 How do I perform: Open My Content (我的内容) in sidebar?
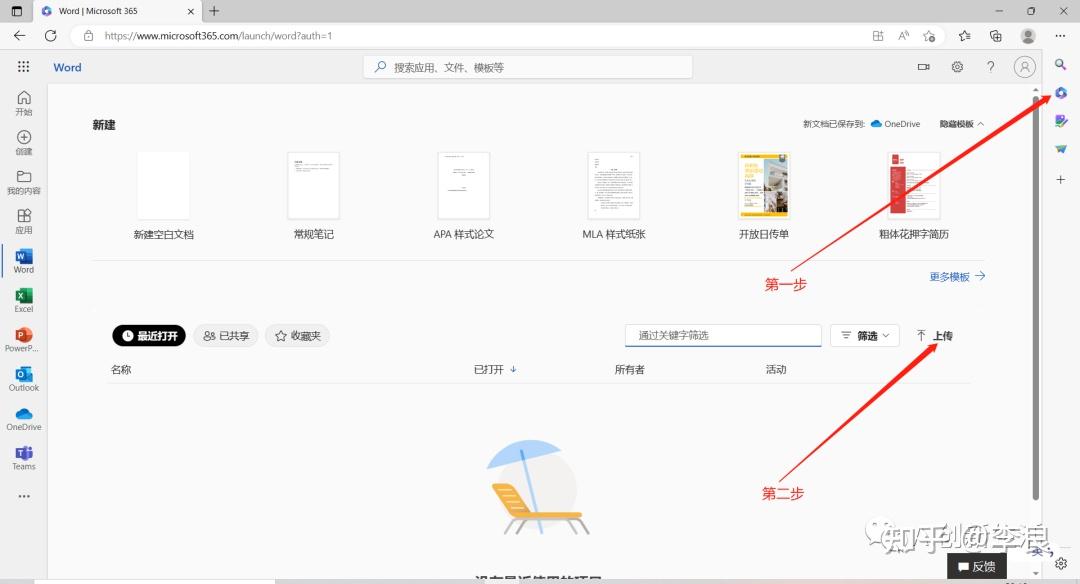pyautogui.click(x=23, y=182)
